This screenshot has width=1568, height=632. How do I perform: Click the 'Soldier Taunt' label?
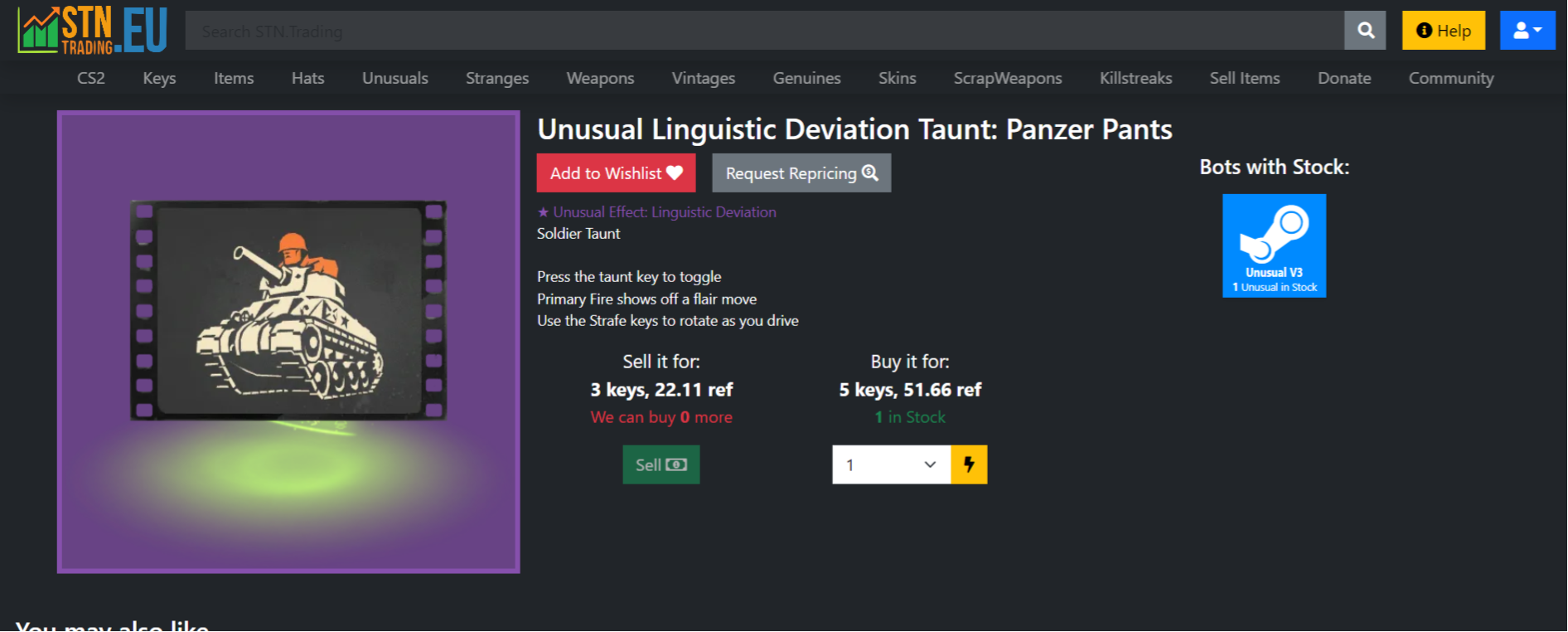click(578, 234)
